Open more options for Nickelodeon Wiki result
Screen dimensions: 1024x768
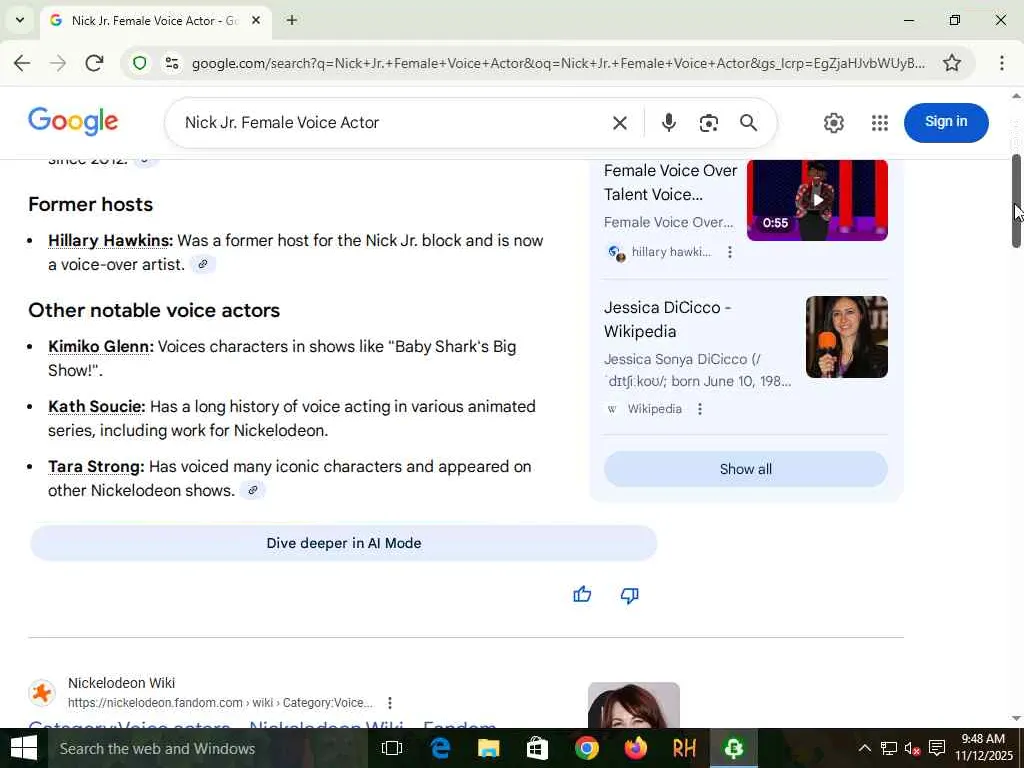click(390, 703)
